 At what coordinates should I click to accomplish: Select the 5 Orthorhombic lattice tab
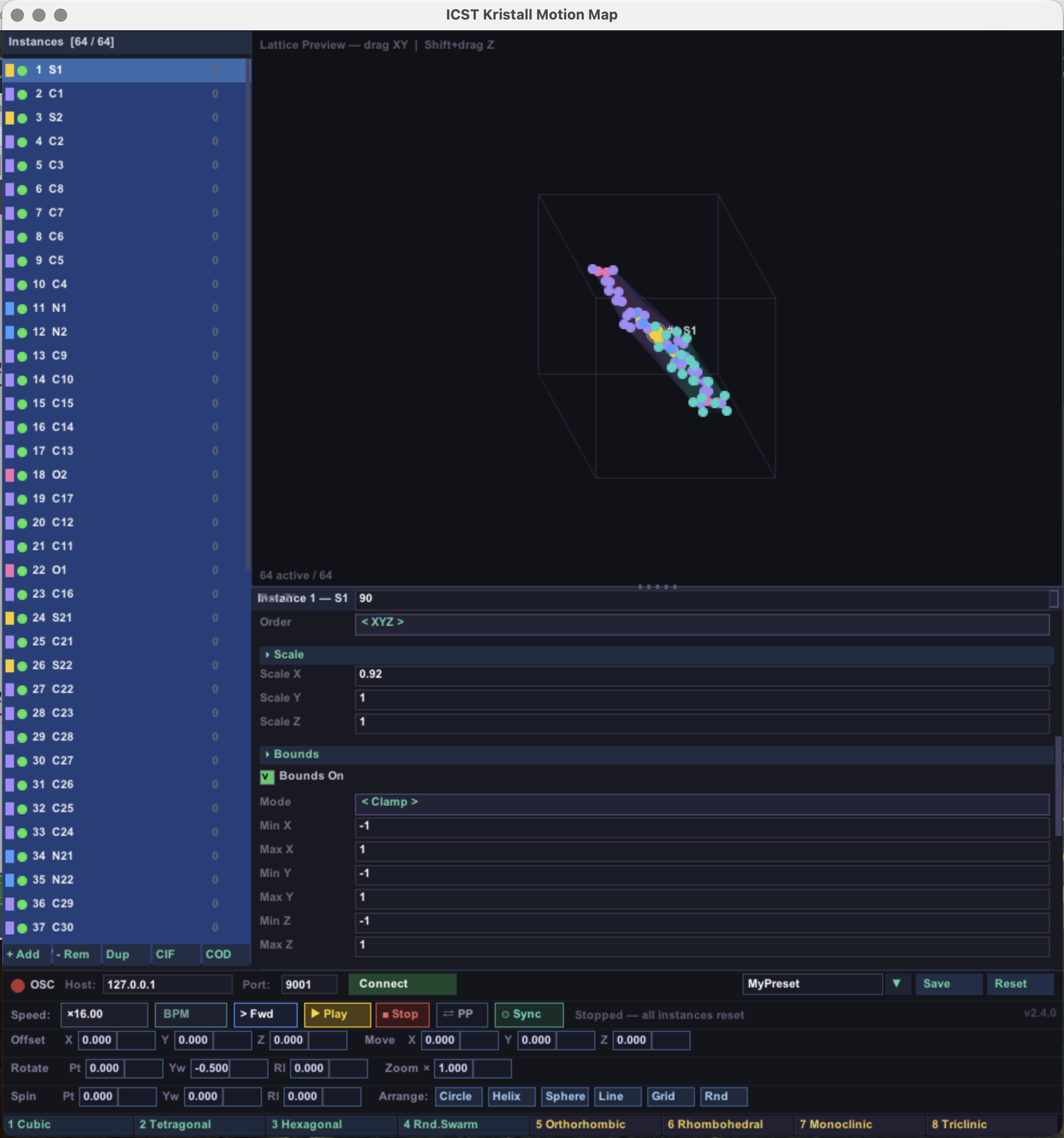coord(595,1125)
